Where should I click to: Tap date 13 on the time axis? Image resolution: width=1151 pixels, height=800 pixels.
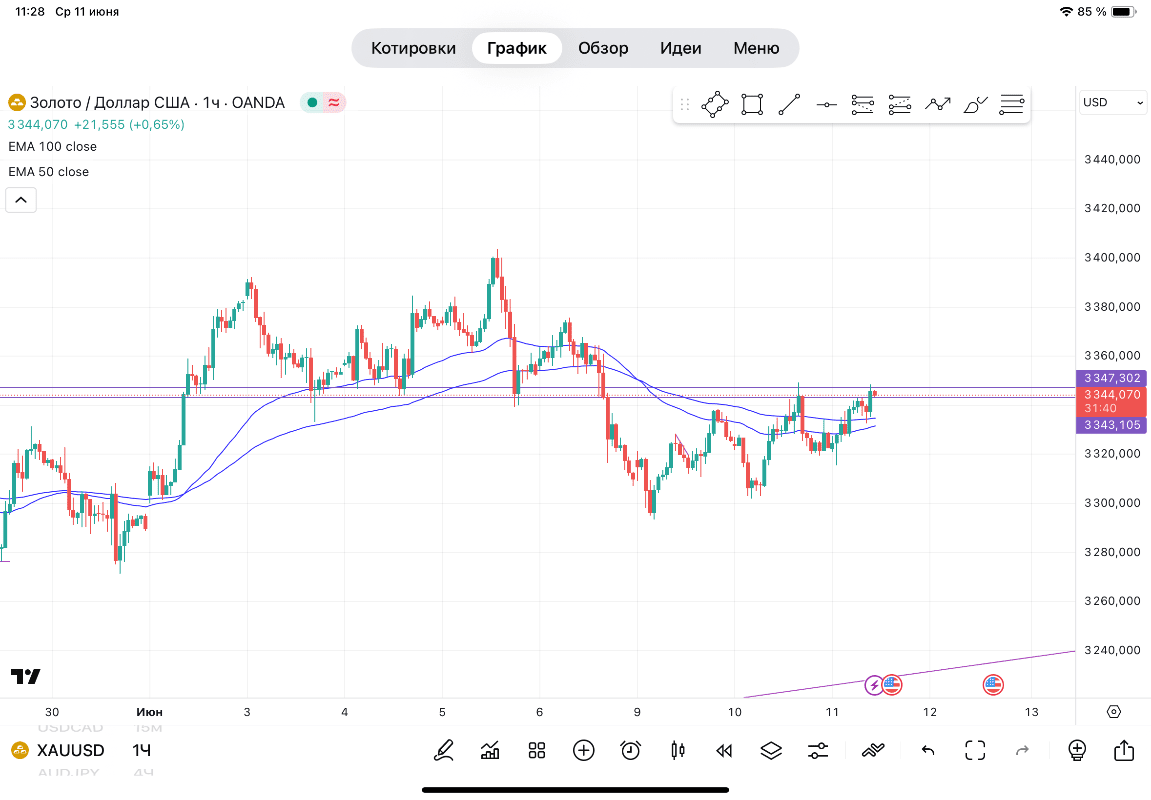tap(1031, 712)
